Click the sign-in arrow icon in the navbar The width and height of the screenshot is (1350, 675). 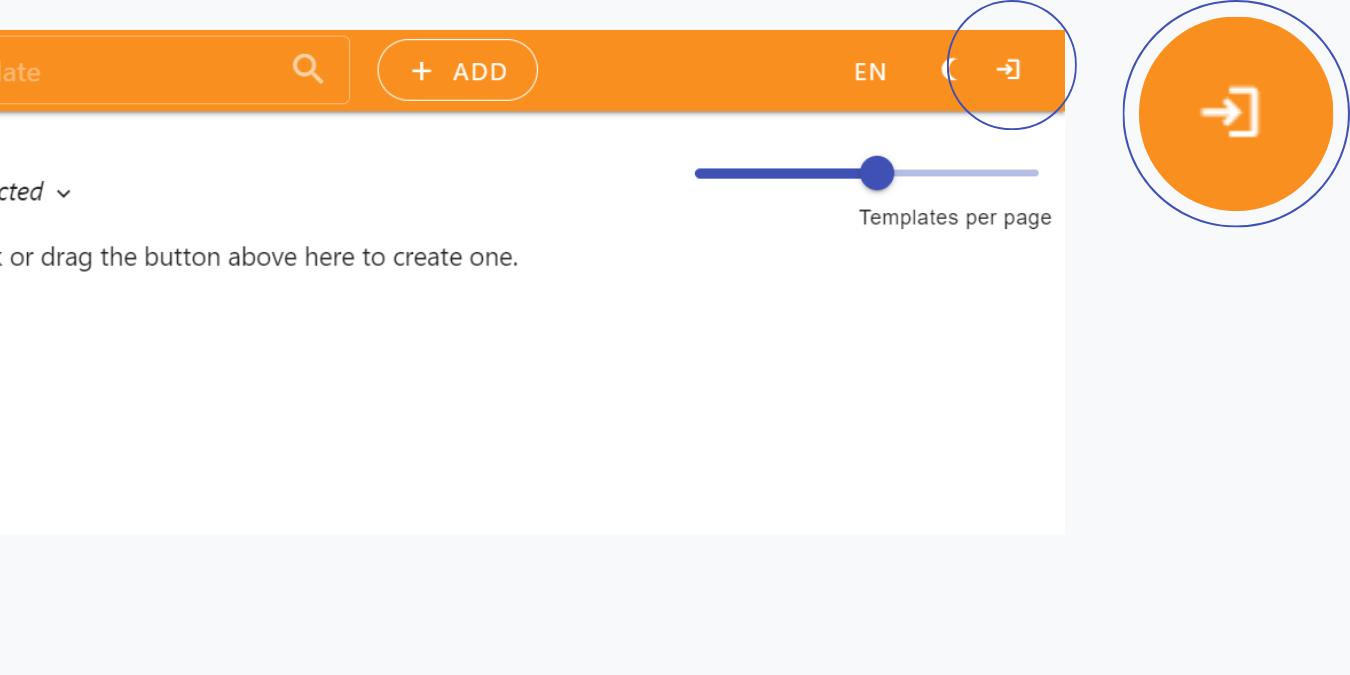point(1007,70)
